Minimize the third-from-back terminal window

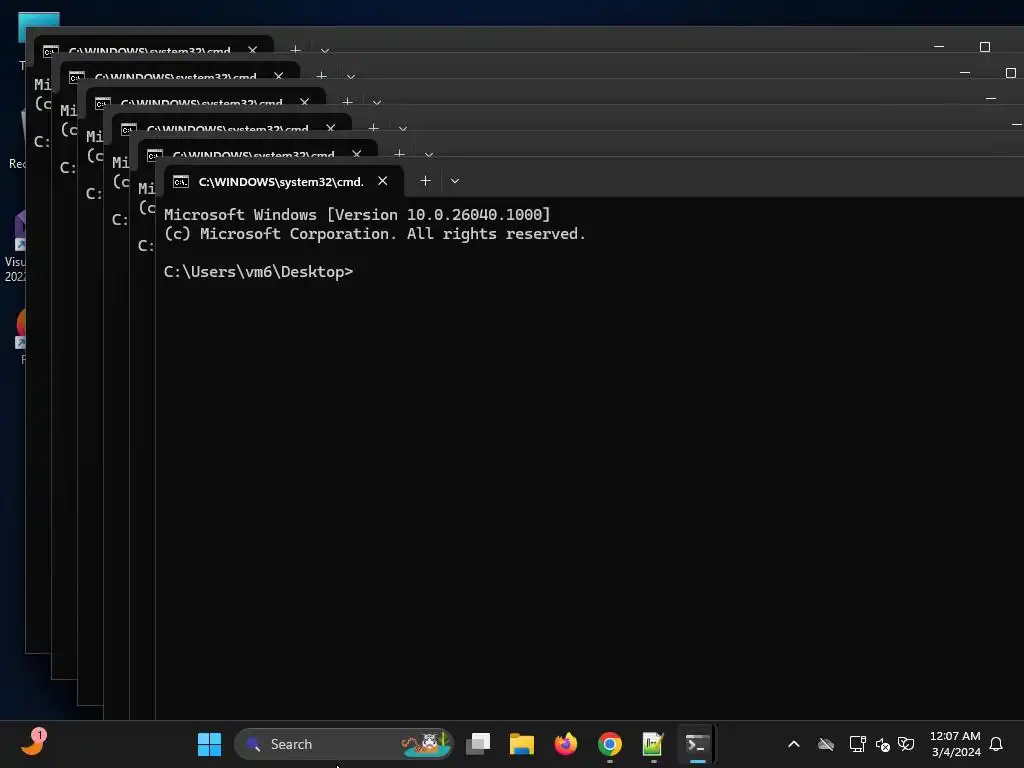[x=991, y=99]
